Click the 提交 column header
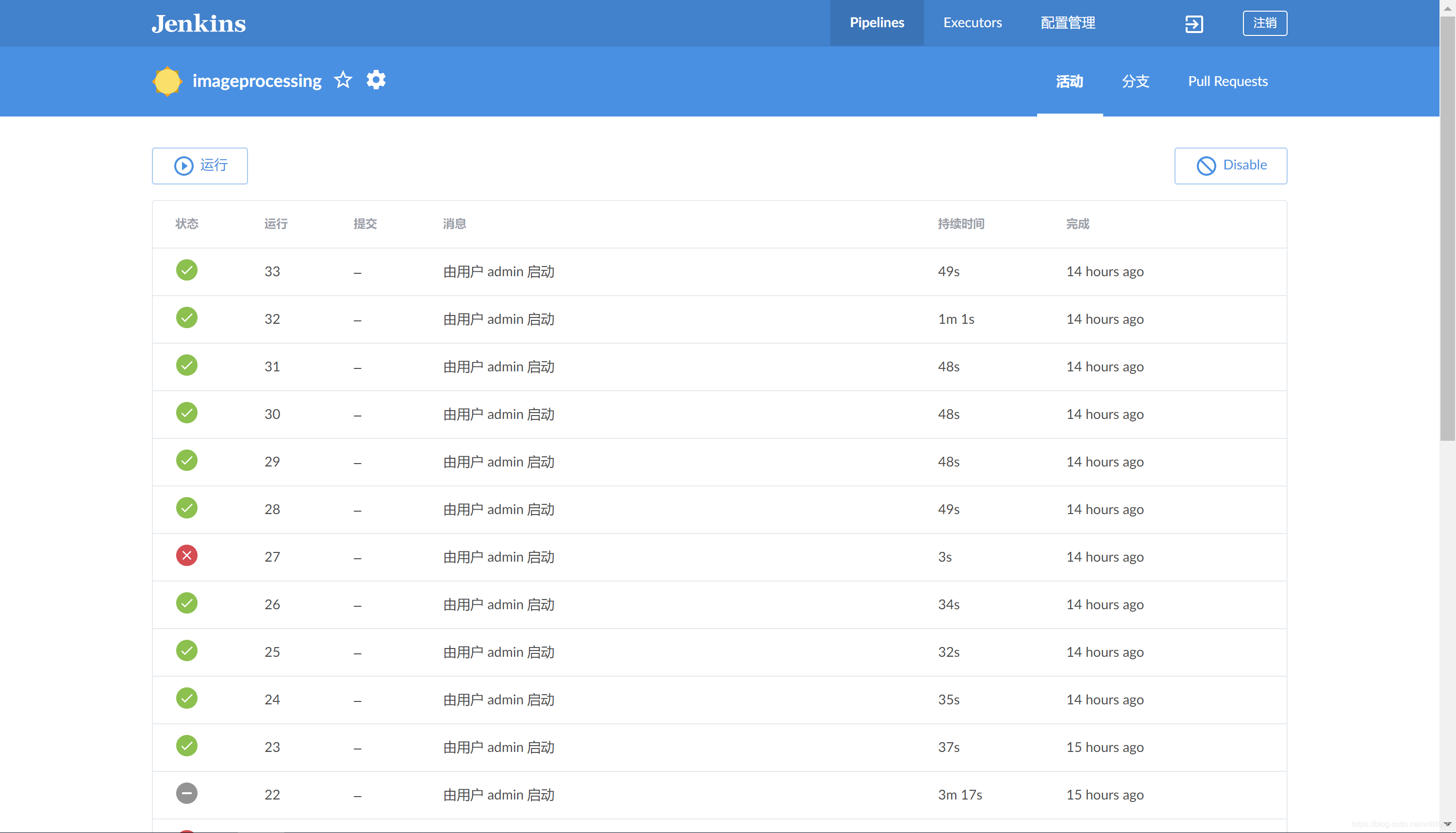Image resolution: width=1456 pixels, height=833 pixels. pyautogui.click(x=365, y=224)
